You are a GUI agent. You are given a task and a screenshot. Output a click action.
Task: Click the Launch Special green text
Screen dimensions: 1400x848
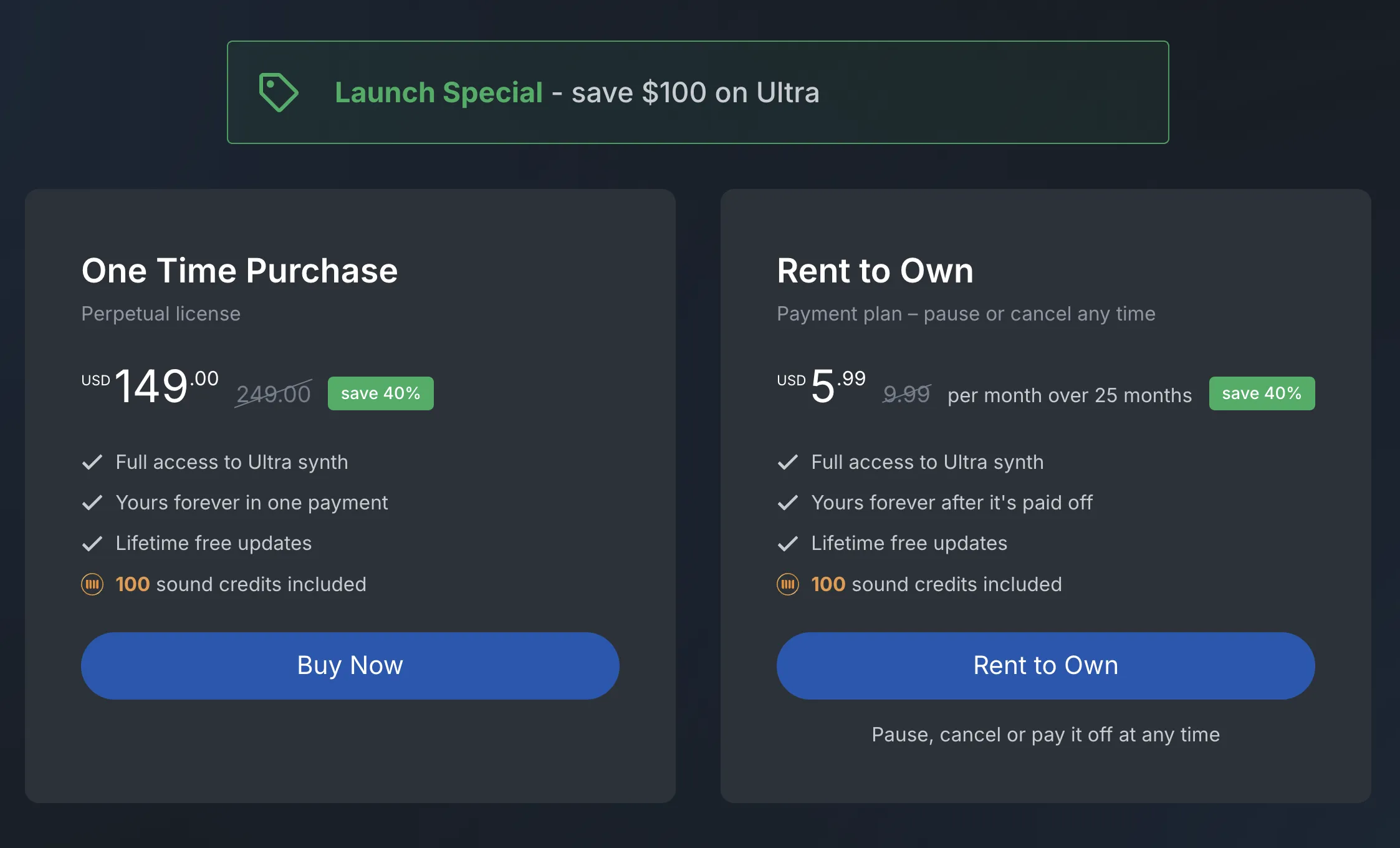439,93
